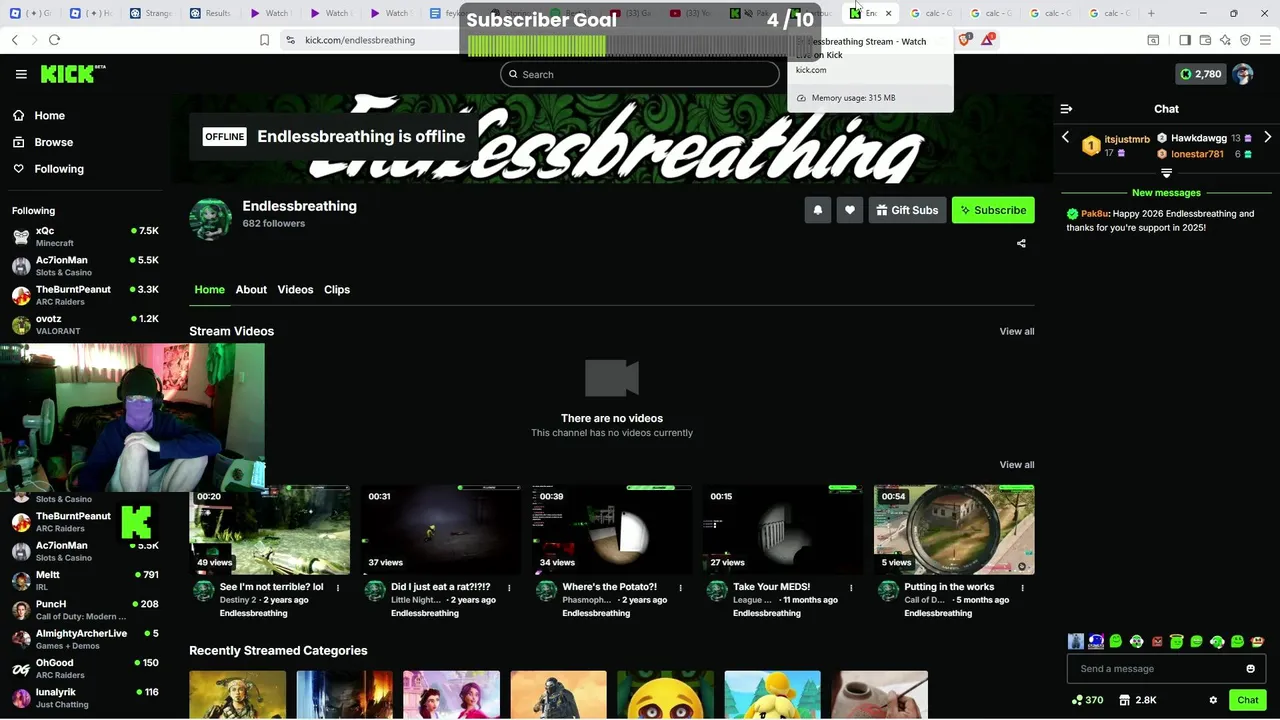
Task: Open OhGood ARC Raiders channel
Action: point(85,668)
